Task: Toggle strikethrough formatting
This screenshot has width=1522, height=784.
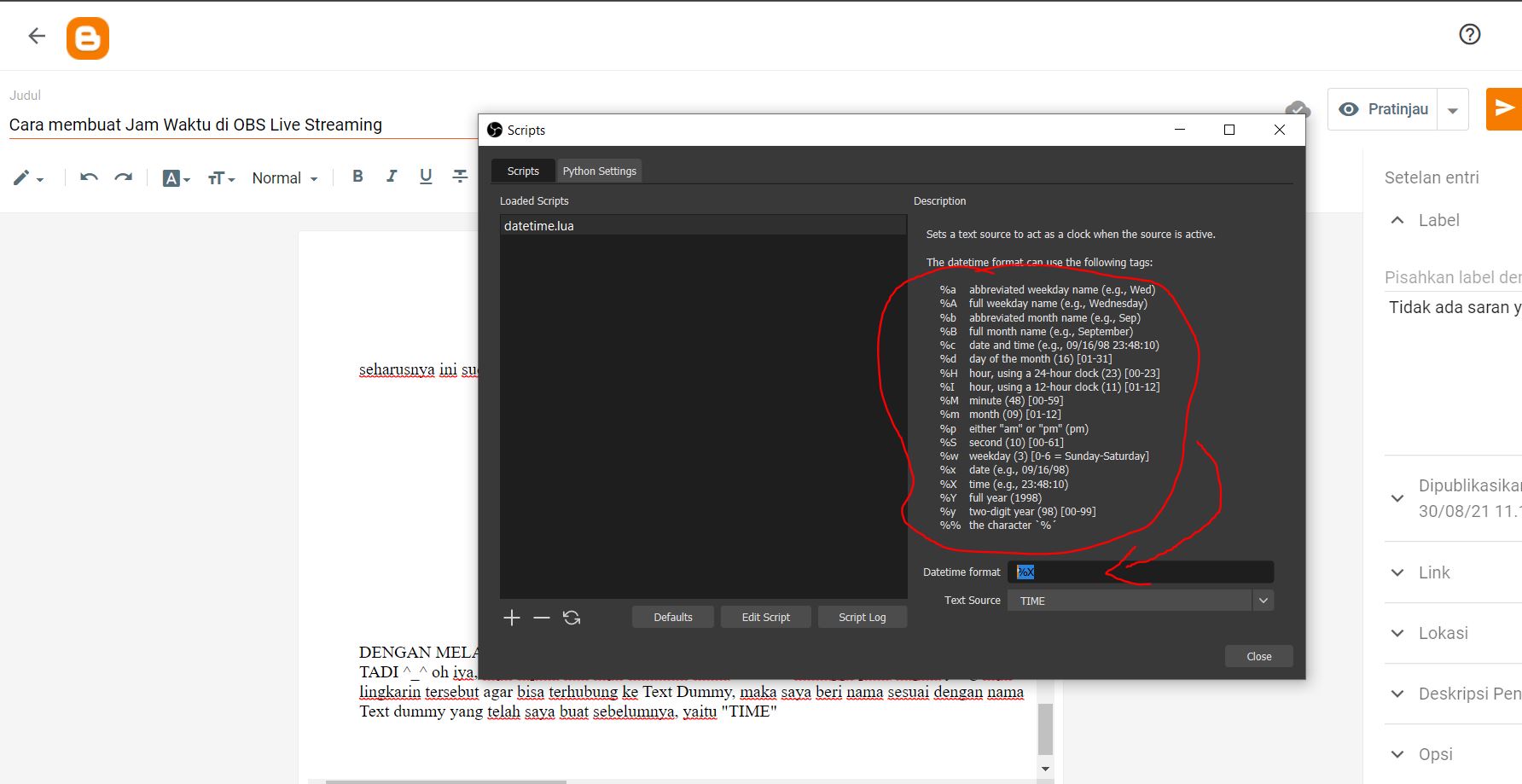Action: point(460,176)
